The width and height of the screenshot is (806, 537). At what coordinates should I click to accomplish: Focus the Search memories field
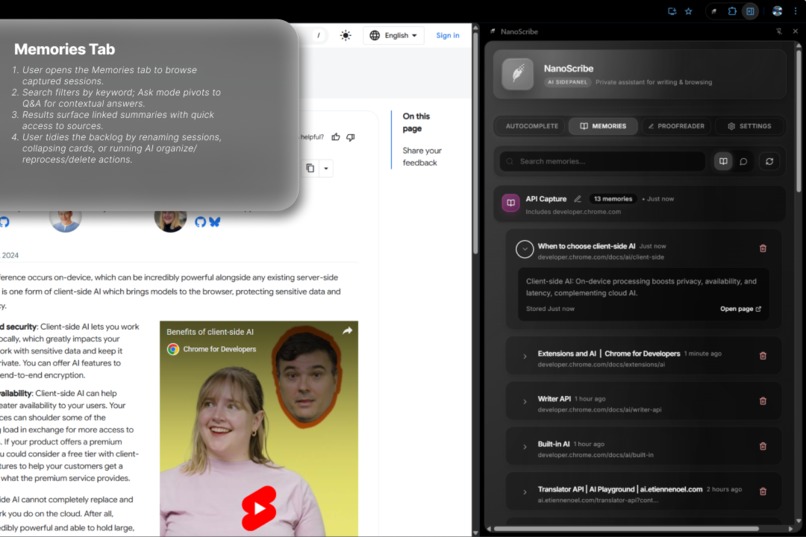click(x=602, y=161)
